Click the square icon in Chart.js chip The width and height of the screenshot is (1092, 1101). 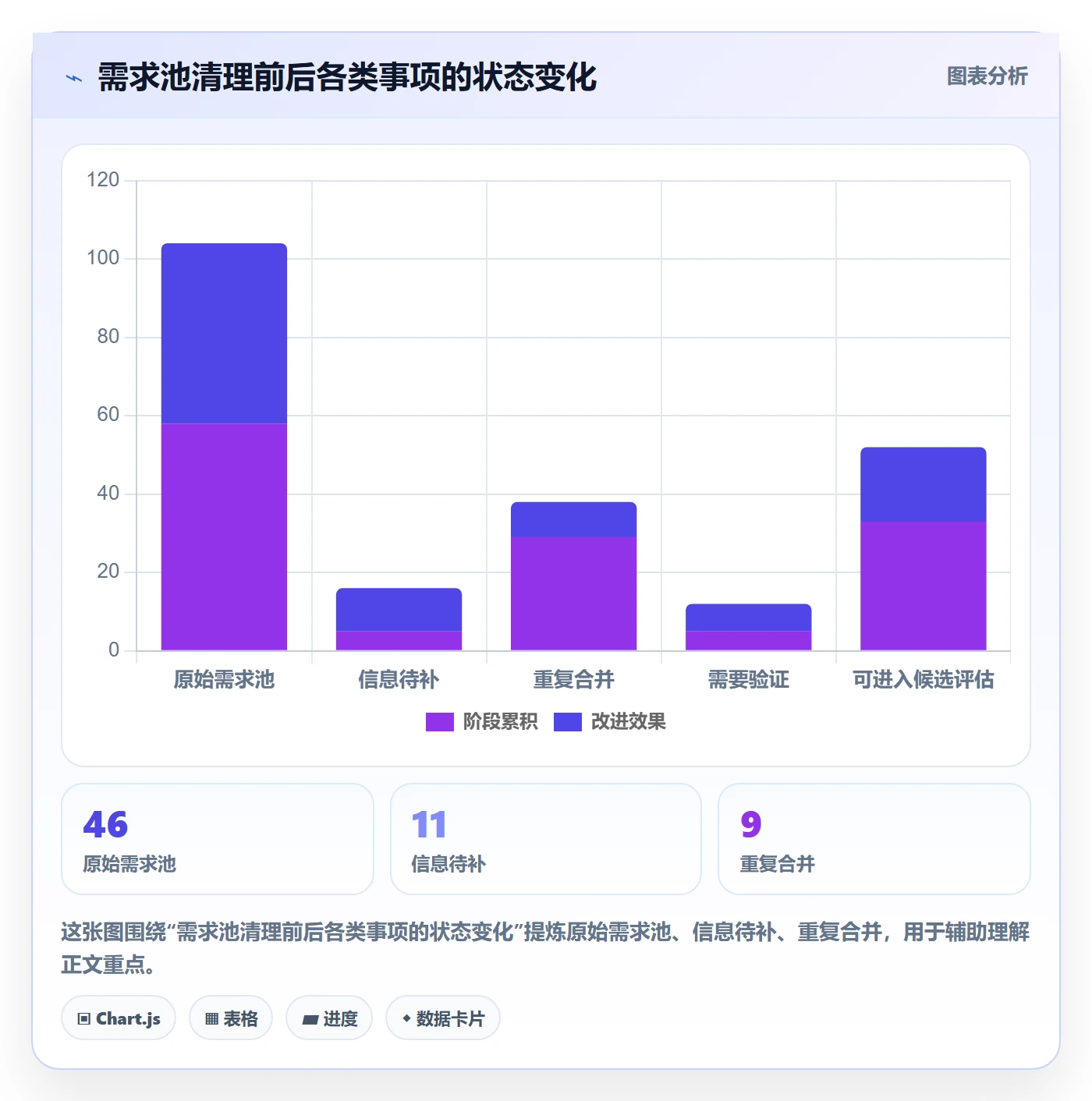coord(84,1018)
